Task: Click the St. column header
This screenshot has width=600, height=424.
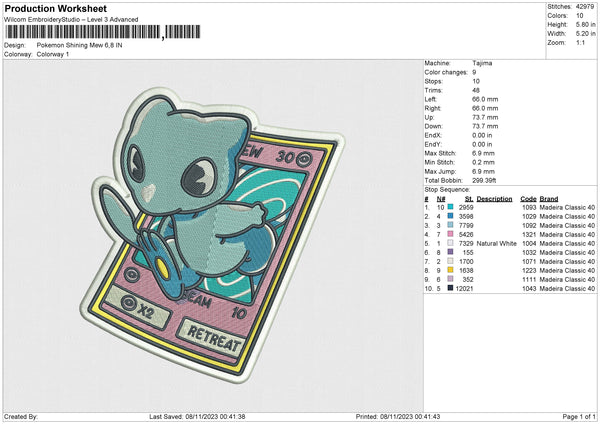Action: click(x=469, y=199)
